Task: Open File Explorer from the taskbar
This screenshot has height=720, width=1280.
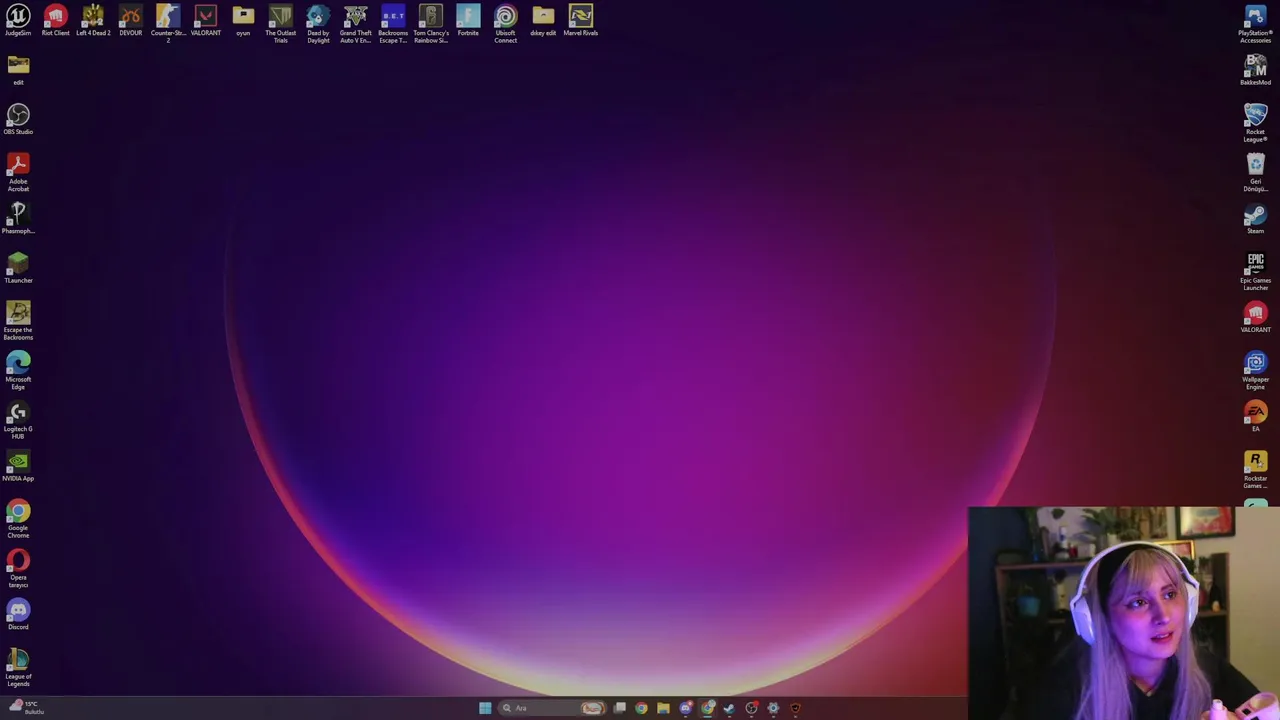Action: pyautogui.click(x=663, y=708)
